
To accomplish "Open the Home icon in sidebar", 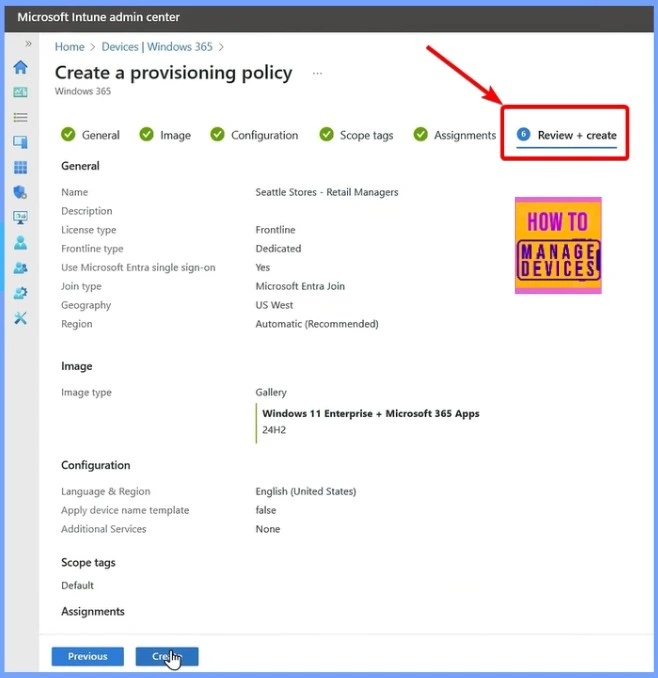I will click(20, 67).
